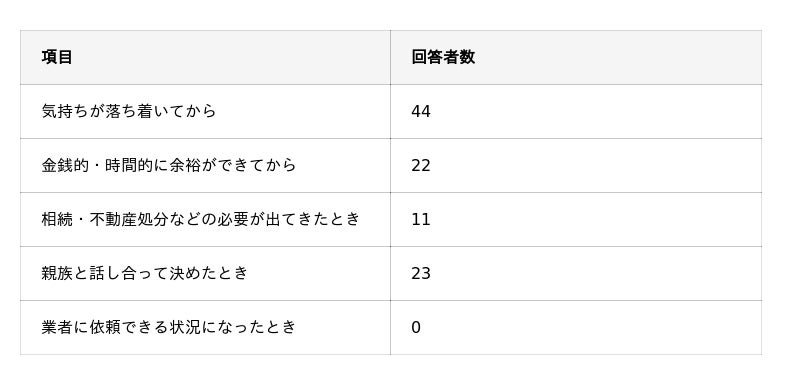Click the word 金銭的 in second row
800x385 pixels.
click(x=65, y=165)
